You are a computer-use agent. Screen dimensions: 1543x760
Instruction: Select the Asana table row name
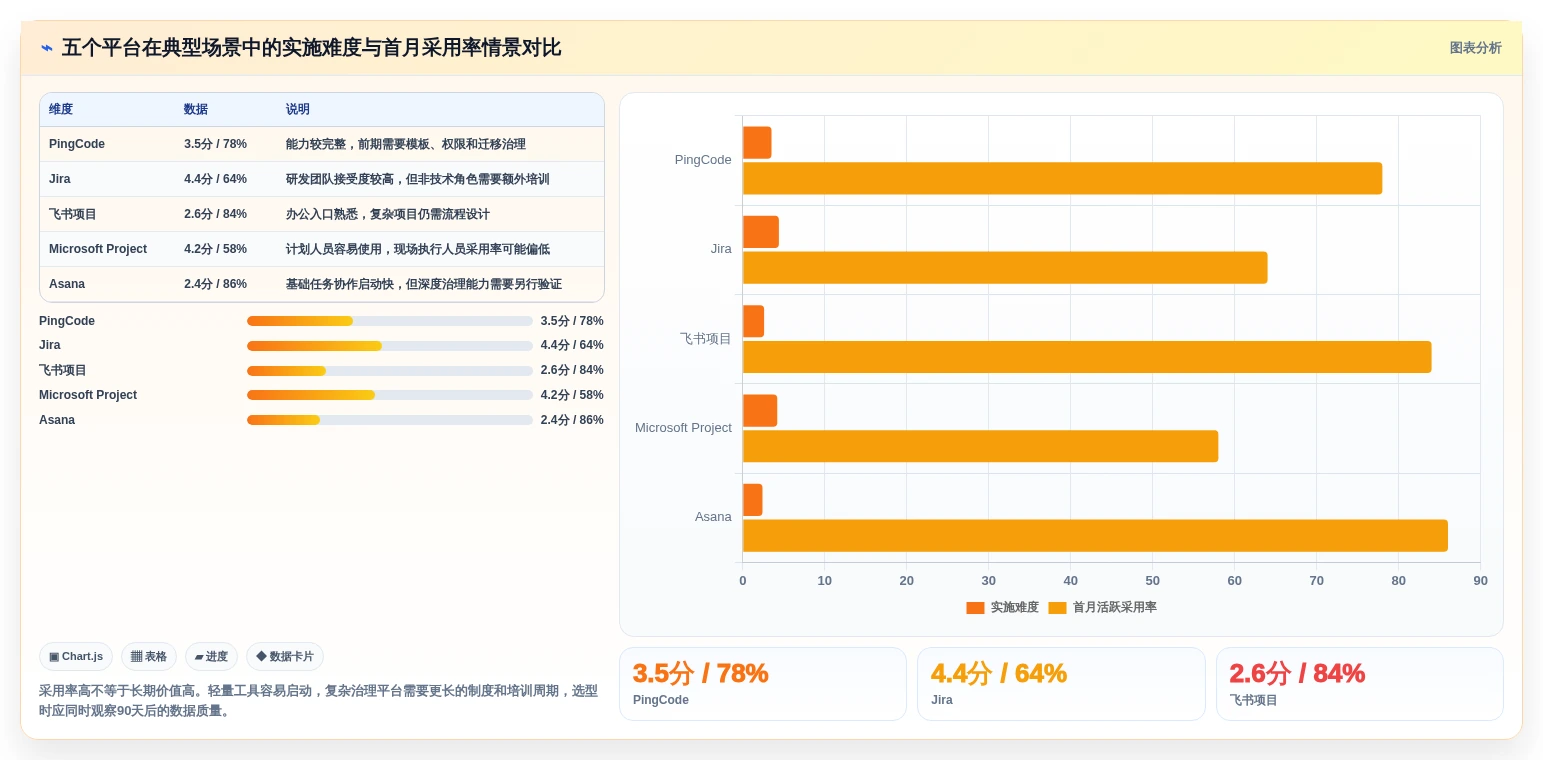click(67, 284)
